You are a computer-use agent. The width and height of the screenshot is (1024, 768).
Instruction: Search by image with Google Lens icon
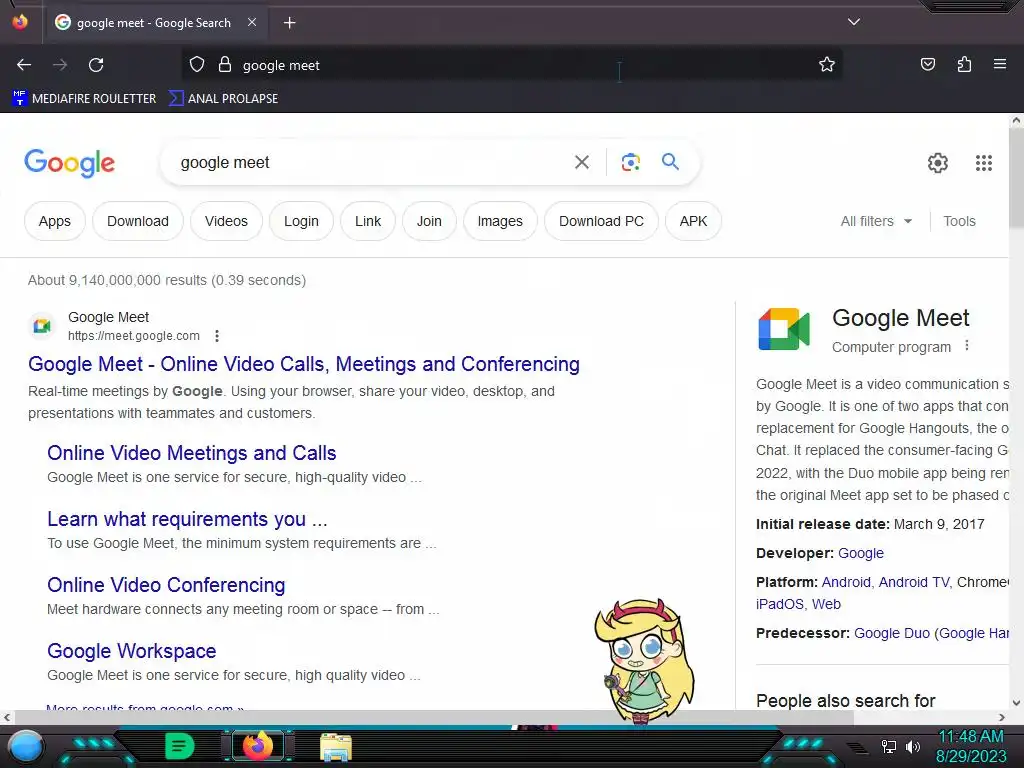630,162
